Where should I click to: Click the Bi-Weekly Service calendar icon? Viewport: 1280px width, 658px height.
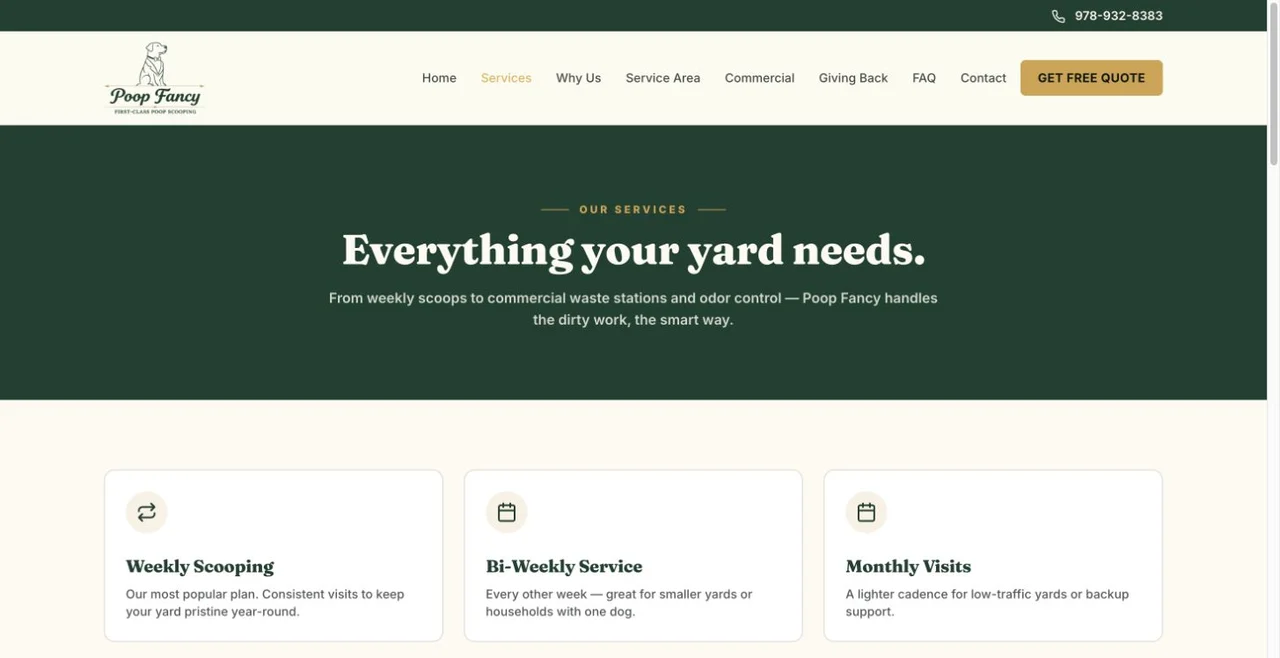click(x=506, y=512)
